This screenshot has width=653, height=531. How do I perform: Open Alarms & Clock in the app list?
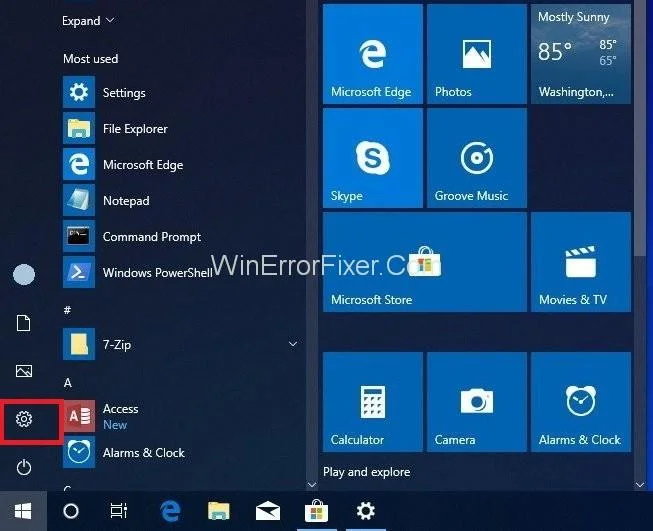pos(181,452)
